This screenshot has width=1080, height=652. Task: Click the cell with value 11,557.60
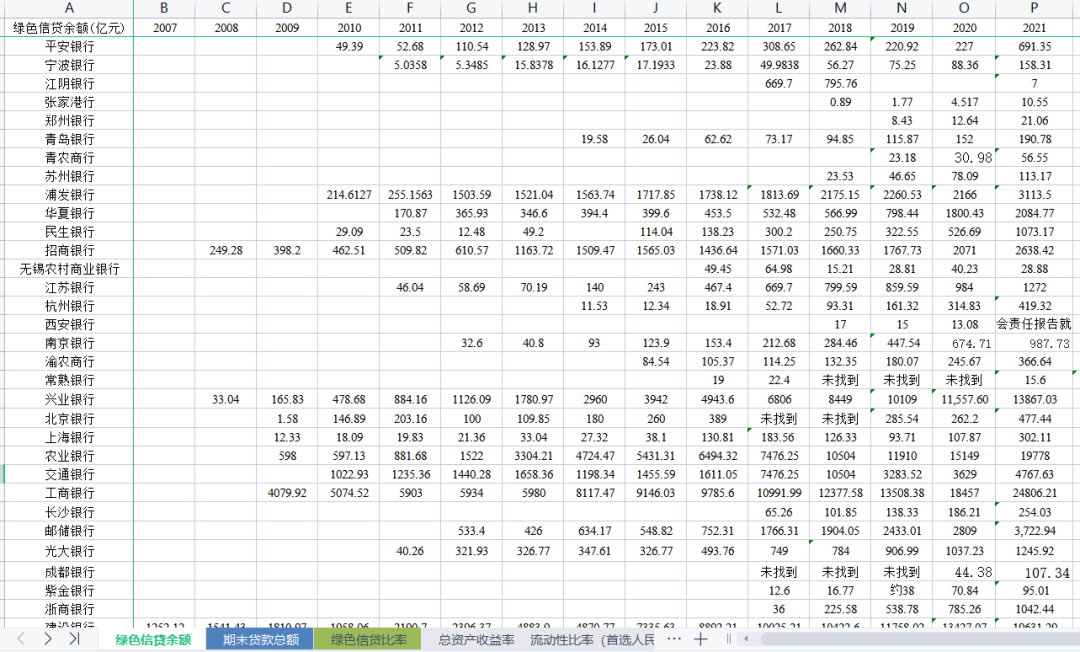coord(964,399)
